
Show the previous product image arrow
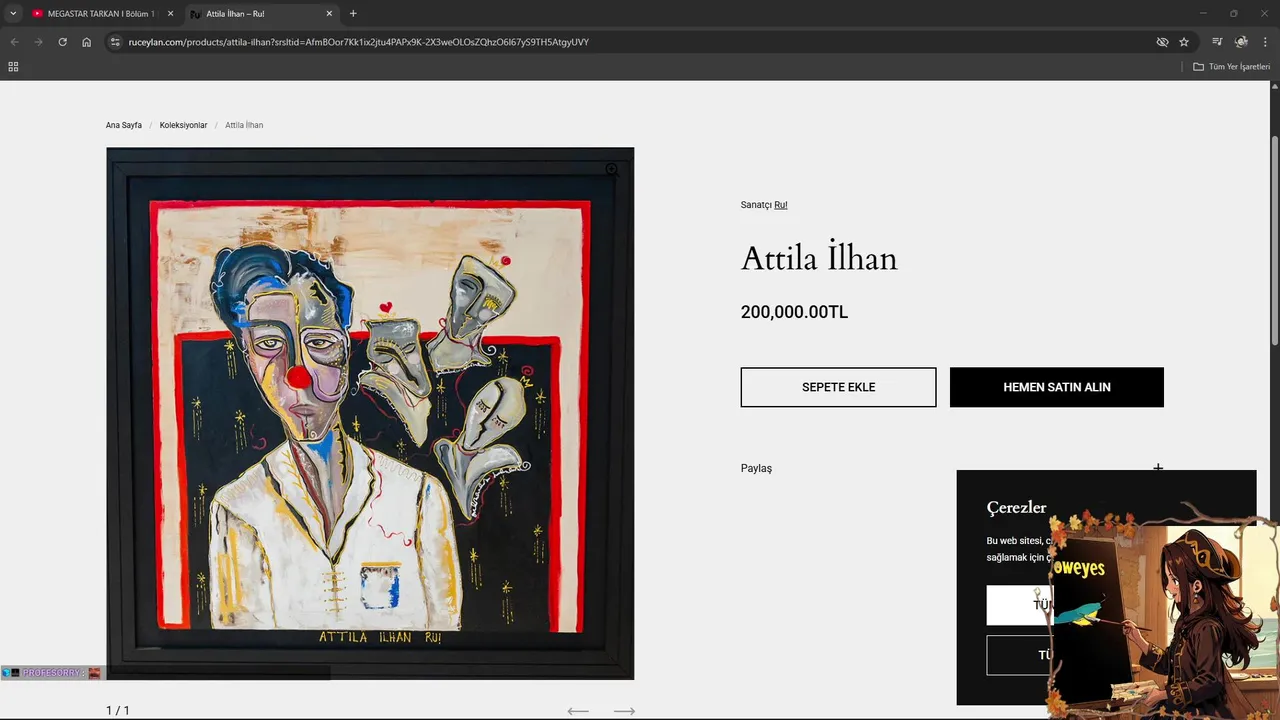577,711
